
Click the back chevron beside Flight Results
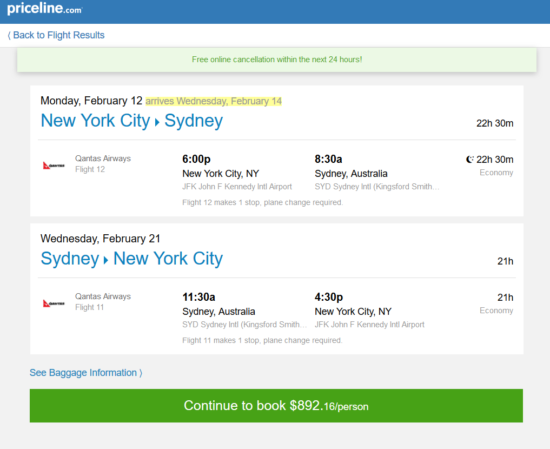(x=9, y=35)
